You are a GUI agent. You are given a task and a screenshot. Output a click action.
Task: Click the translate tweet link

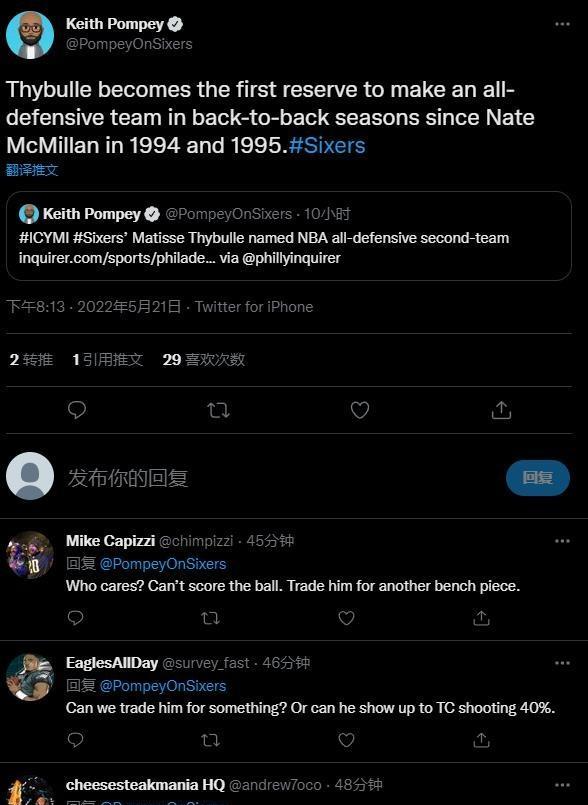32,170
